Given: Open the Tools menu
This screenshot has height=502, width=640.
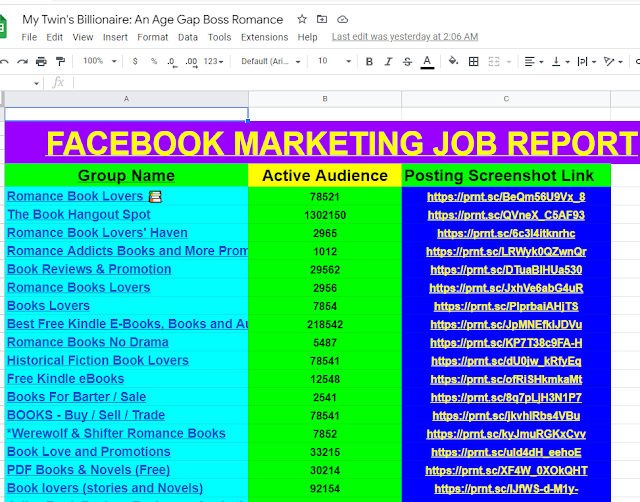Looking at the screenshot, I should (219, 37).
